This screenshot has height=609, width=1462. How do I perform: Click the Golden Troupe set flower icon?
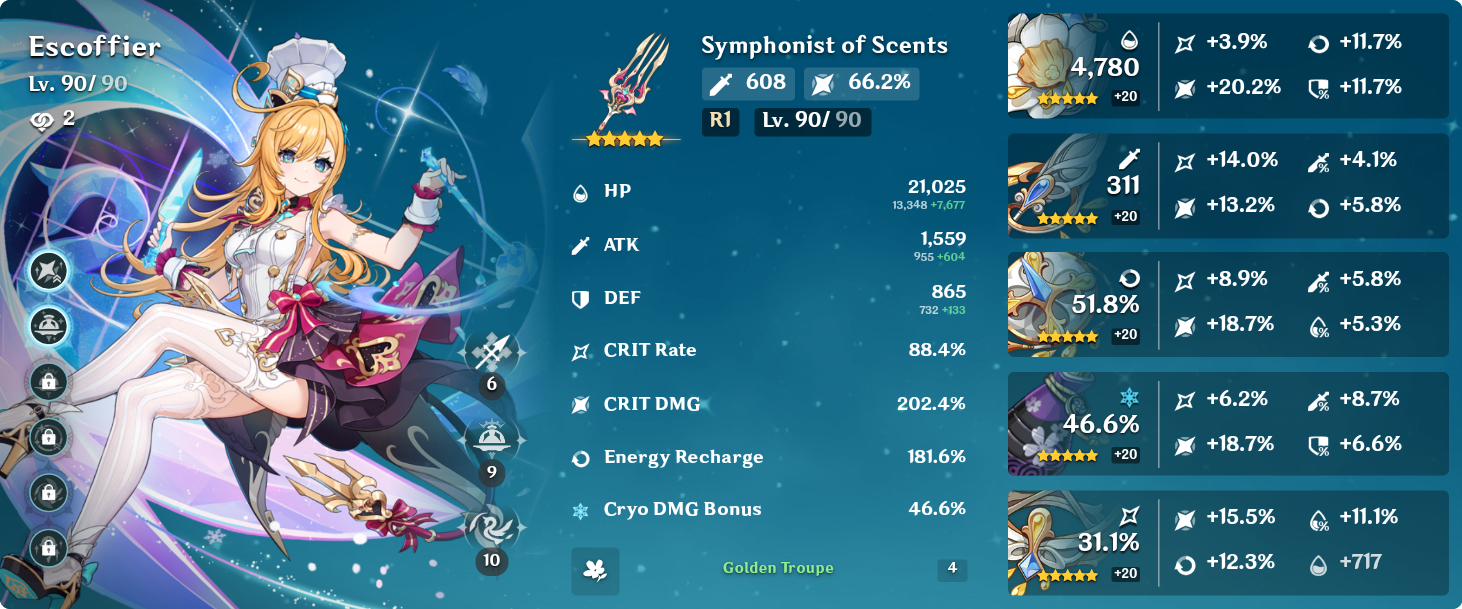click(x=595, y=570)
